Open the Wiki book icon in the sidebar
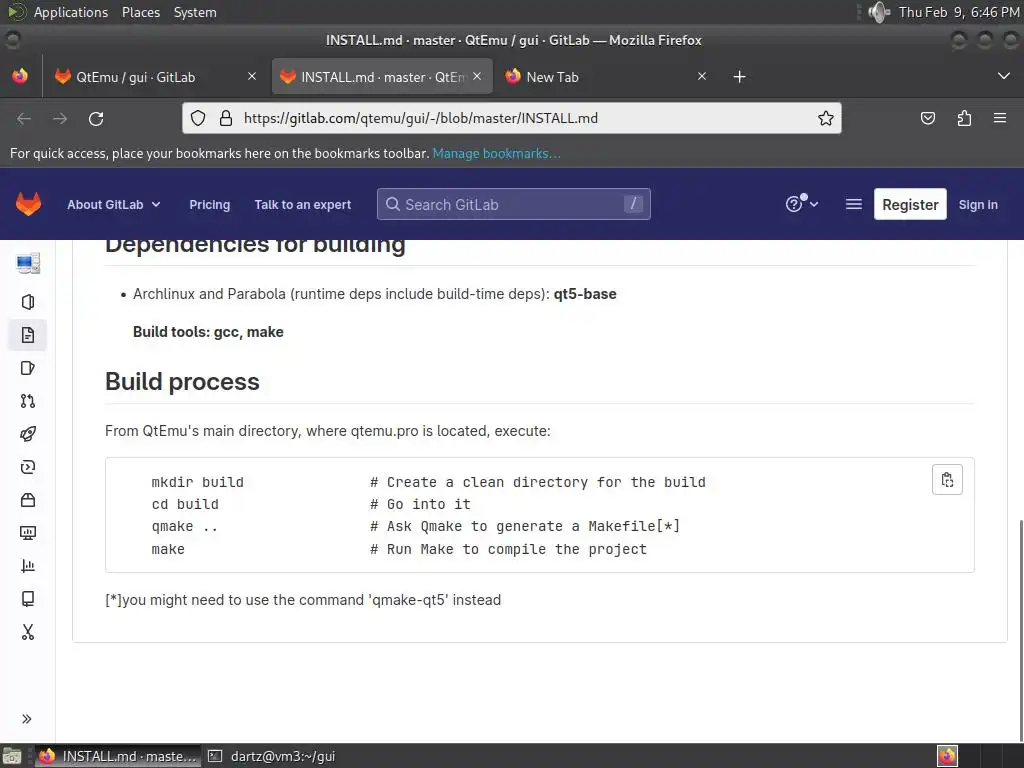The height and width of the screenshot is (768, 1024). (x=27, y=599)
